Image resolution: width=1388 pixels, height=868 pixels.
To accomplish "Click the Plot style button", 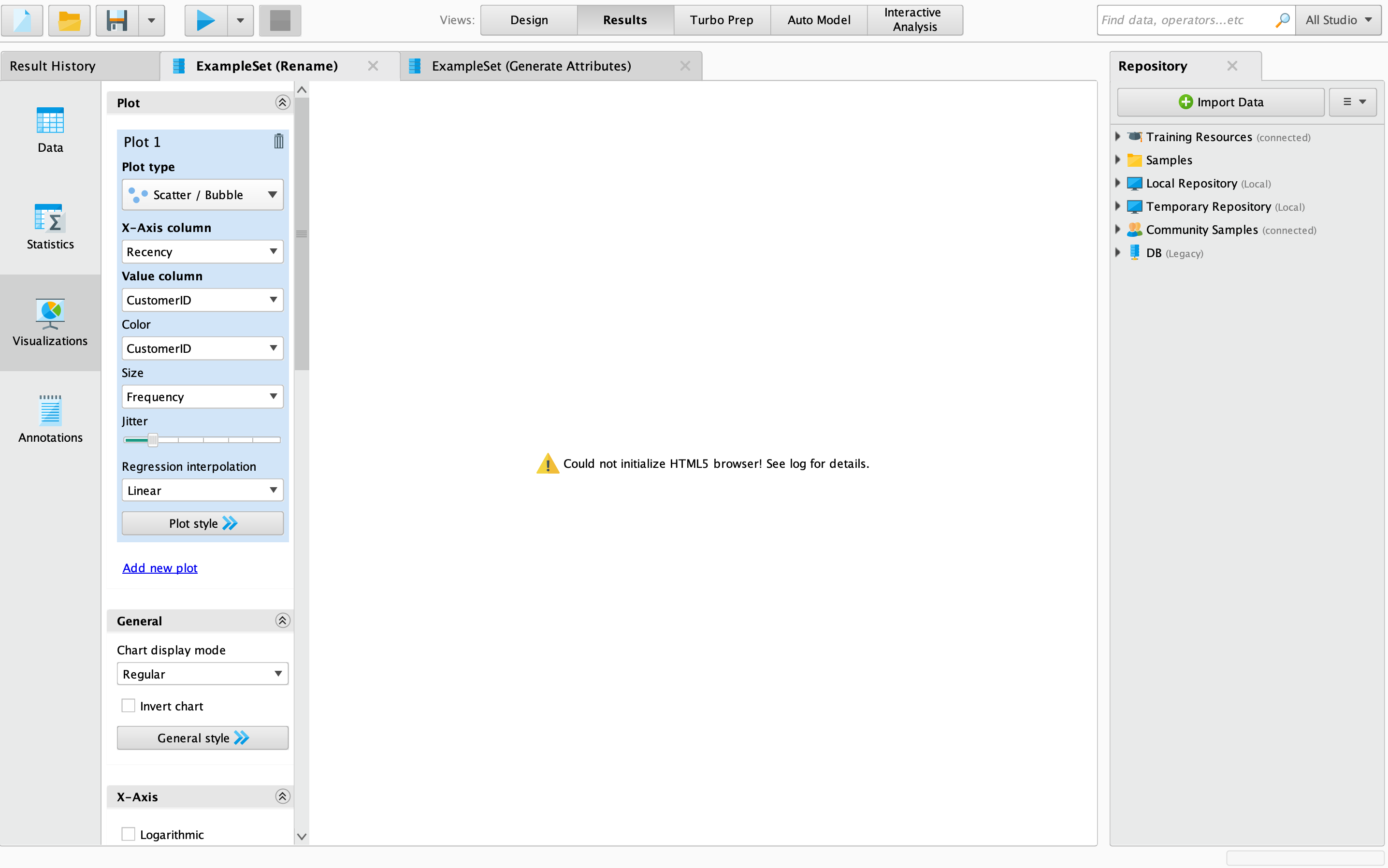I will [202, 523].
